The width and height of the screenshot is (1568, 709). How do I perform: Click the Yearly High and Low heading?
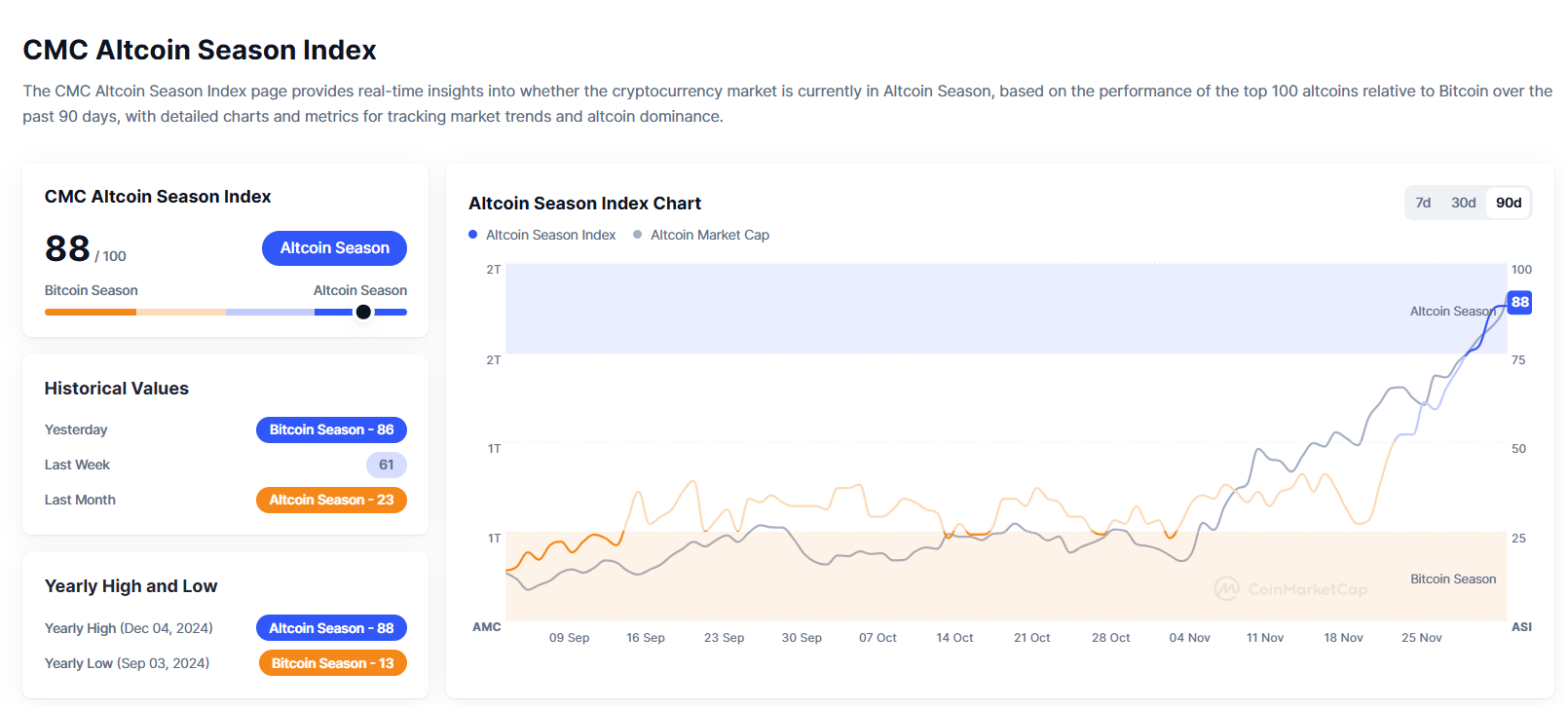point(131,586)
